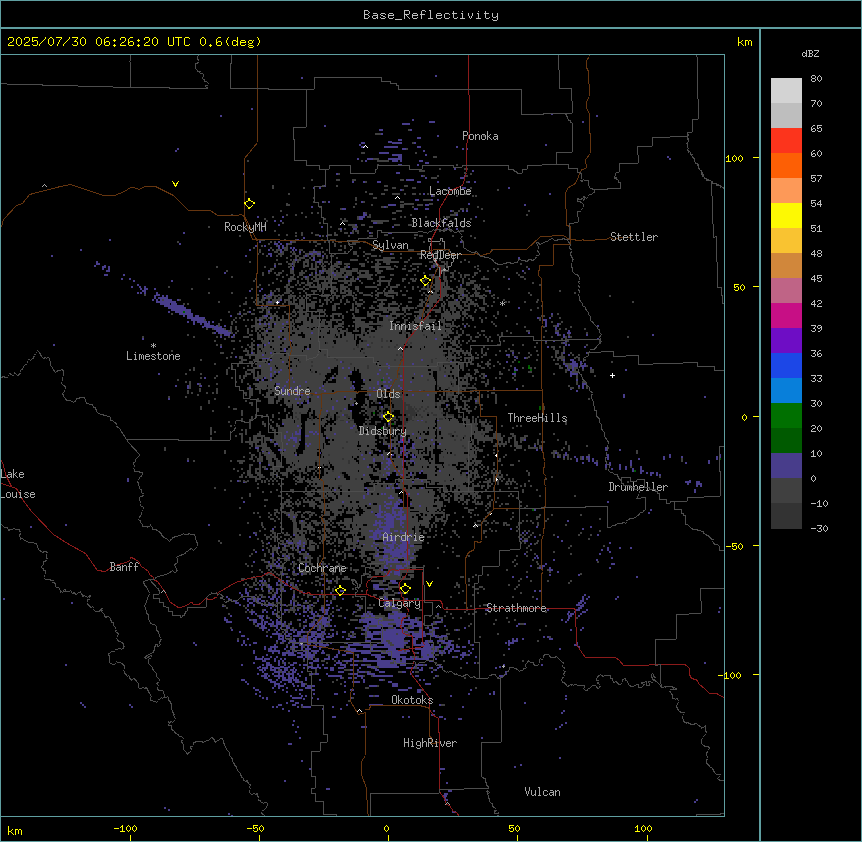Click the Ponoka city label

(480, 136)
